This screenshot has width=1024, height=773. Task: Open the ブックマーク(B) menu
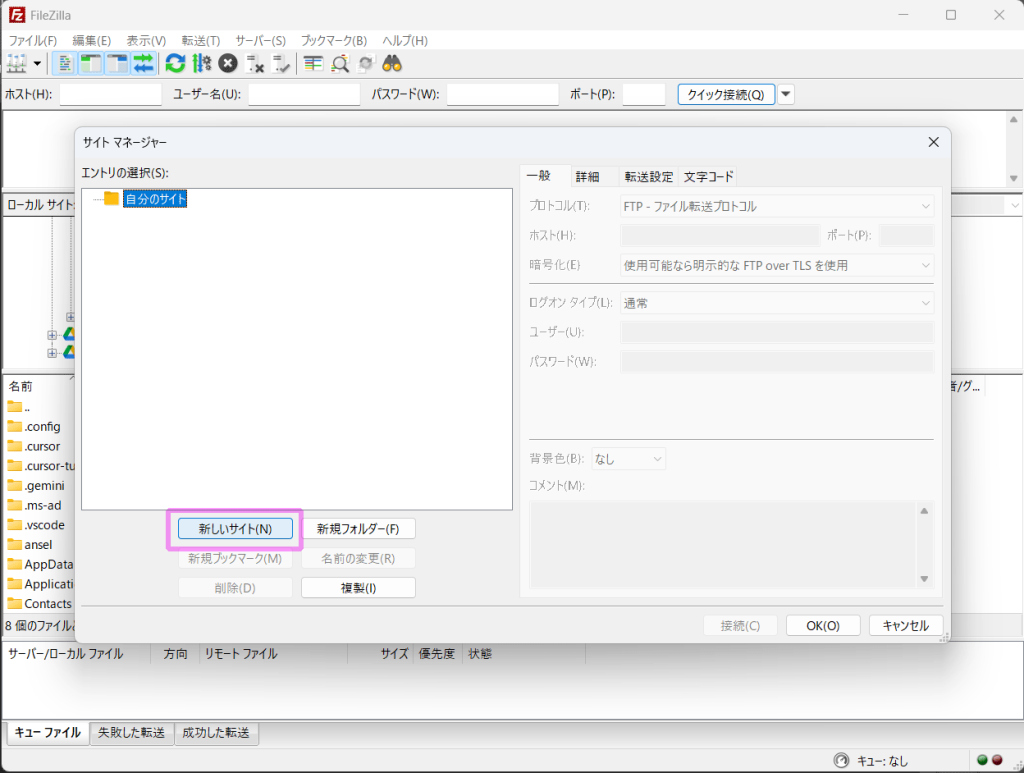point(334,40)
